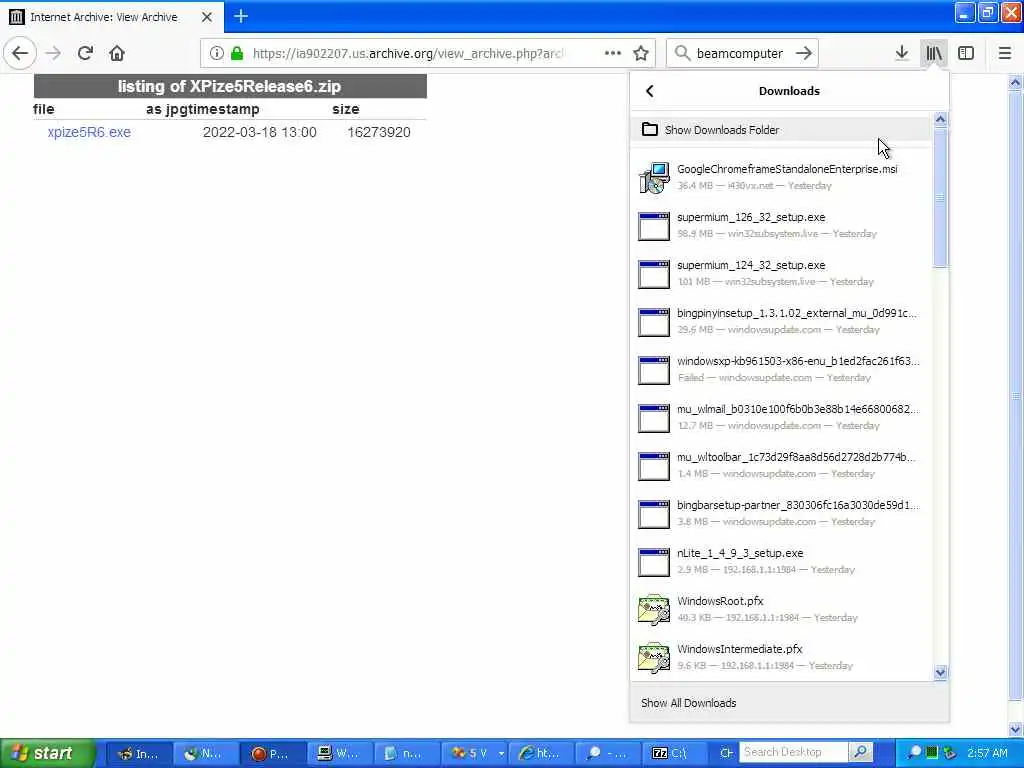Viewport: 1024px width, 768px height.
Task: Open the page actions three-dots menu
Action: [x=613, y=53]
